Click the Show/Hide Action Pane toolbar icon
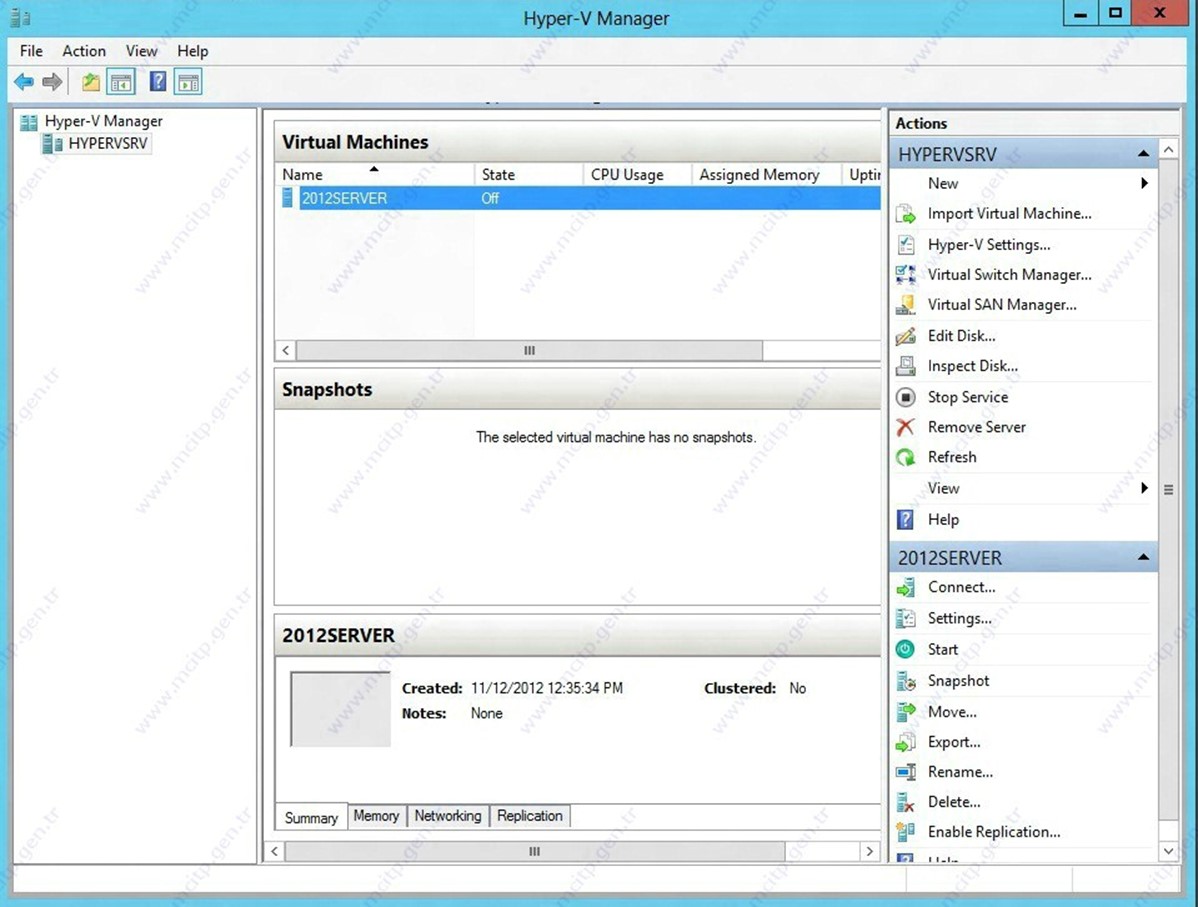 [x=188, y=82]
